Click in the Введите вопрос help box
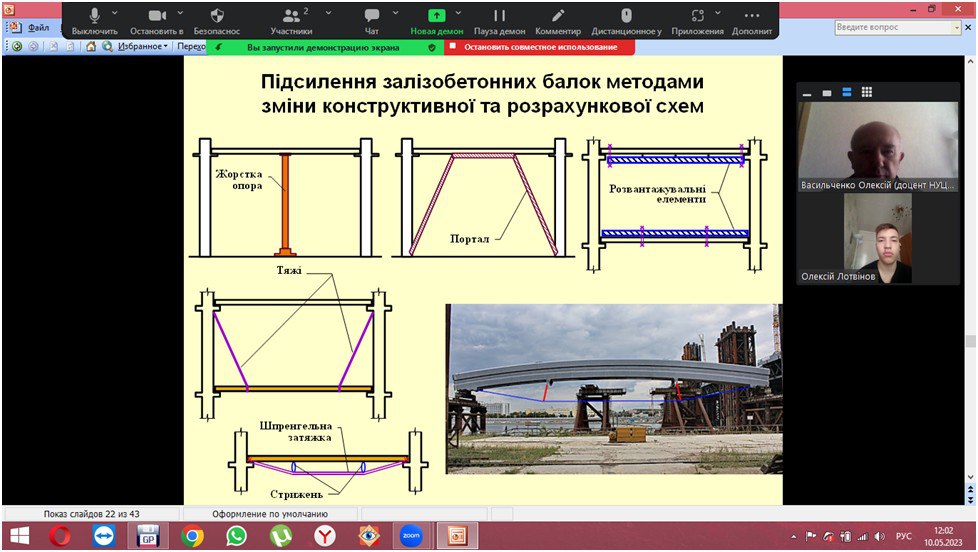Image resolution: width=978 pixels, height=552 pixels. tap(893, 27)
